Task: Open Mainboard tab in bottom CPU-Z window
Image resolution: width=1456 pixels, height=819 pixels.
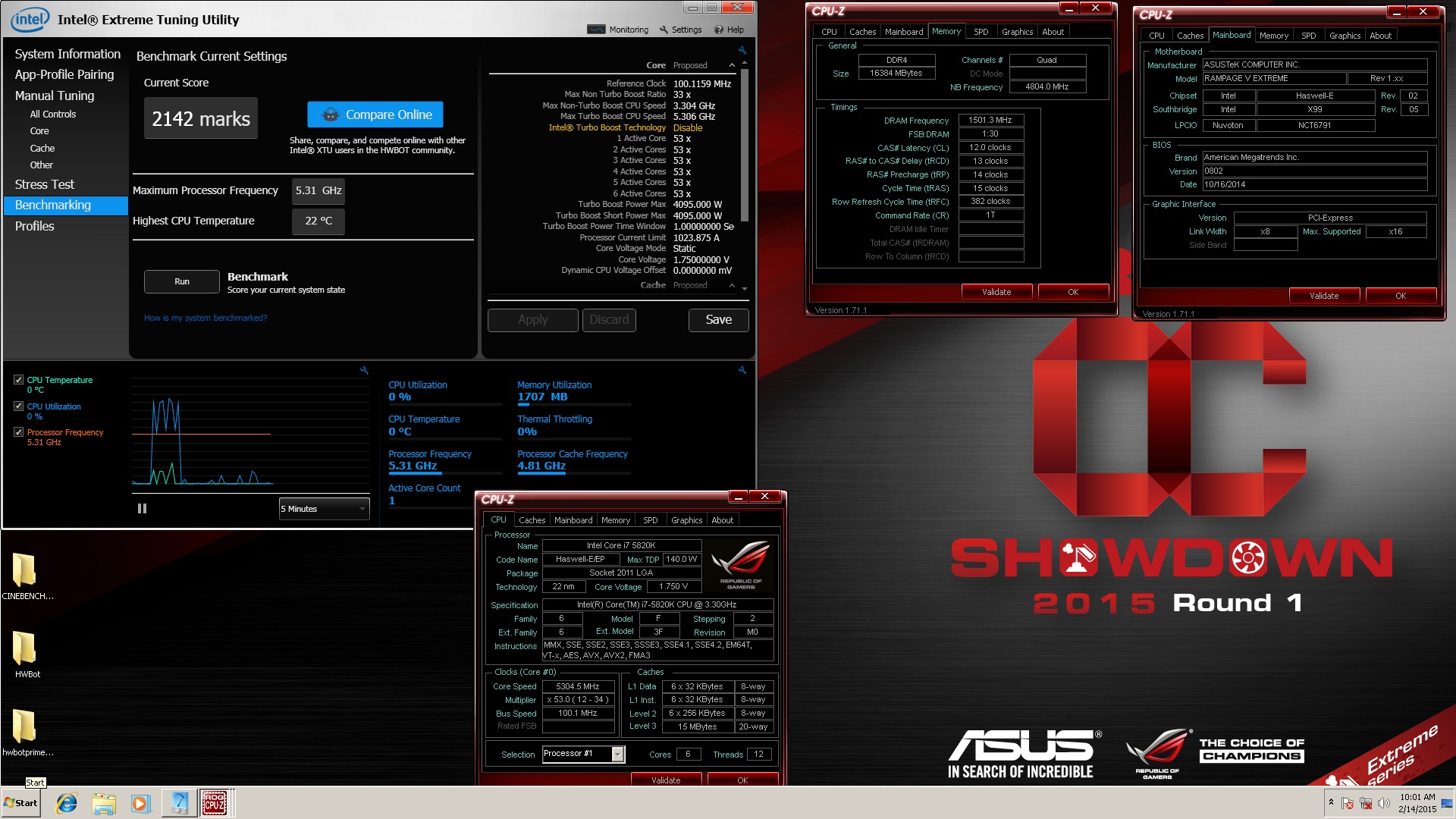Action: tap(573, 520)
